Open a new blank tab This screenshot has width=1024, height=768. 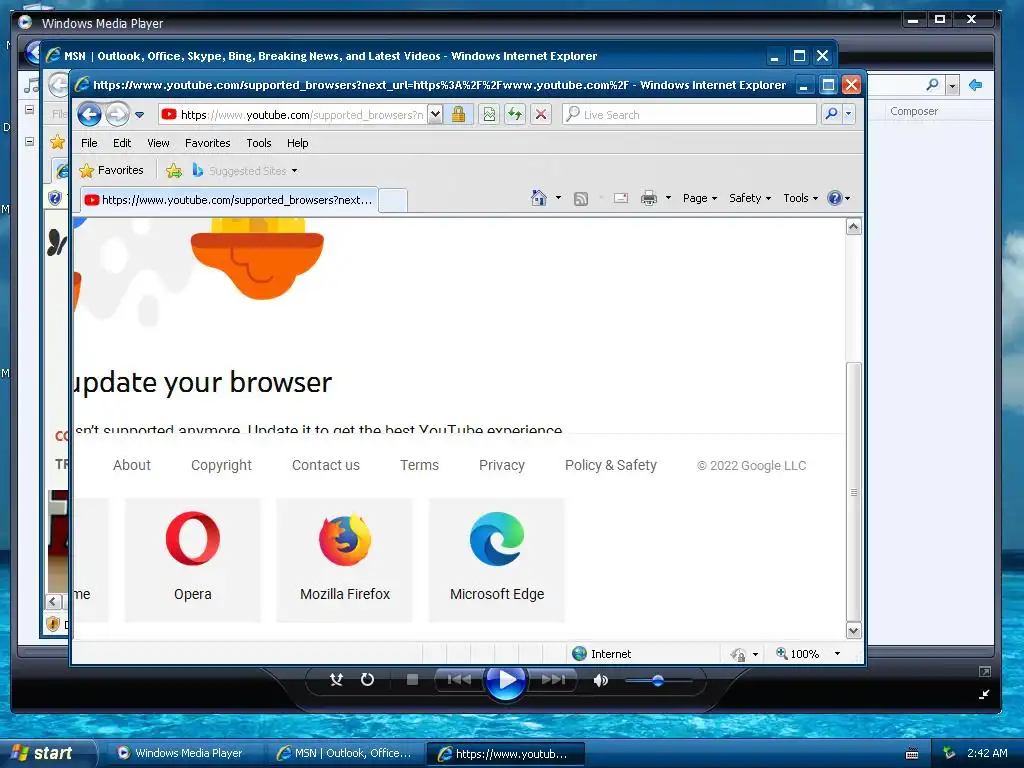pyautogui.click(x=393, y=200)
